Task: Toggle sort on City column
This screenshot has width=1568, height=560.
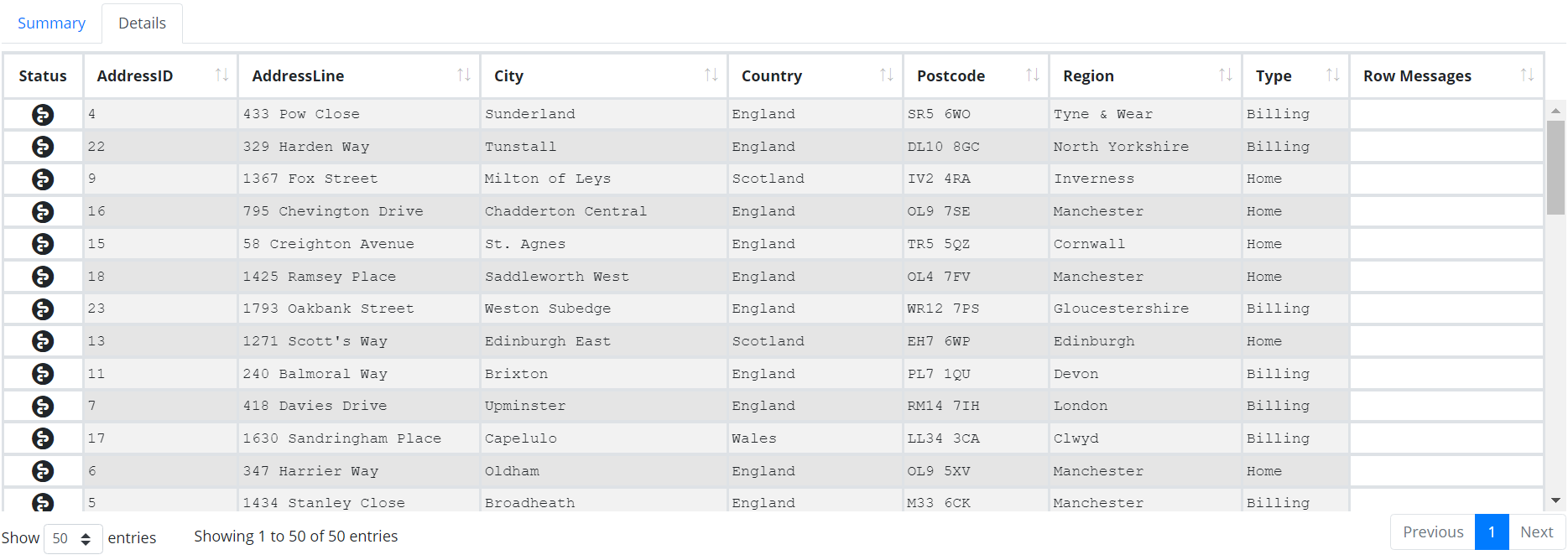Action: tap(711, 75)
